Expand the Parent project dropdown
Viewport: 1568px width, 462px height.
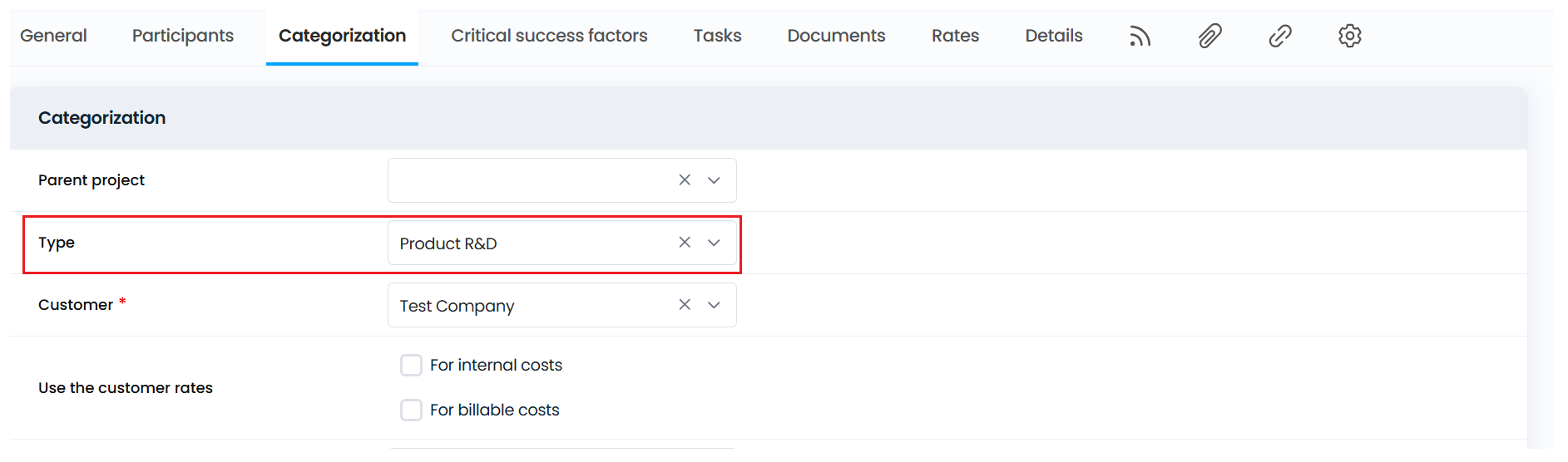[x=714, y=180]
